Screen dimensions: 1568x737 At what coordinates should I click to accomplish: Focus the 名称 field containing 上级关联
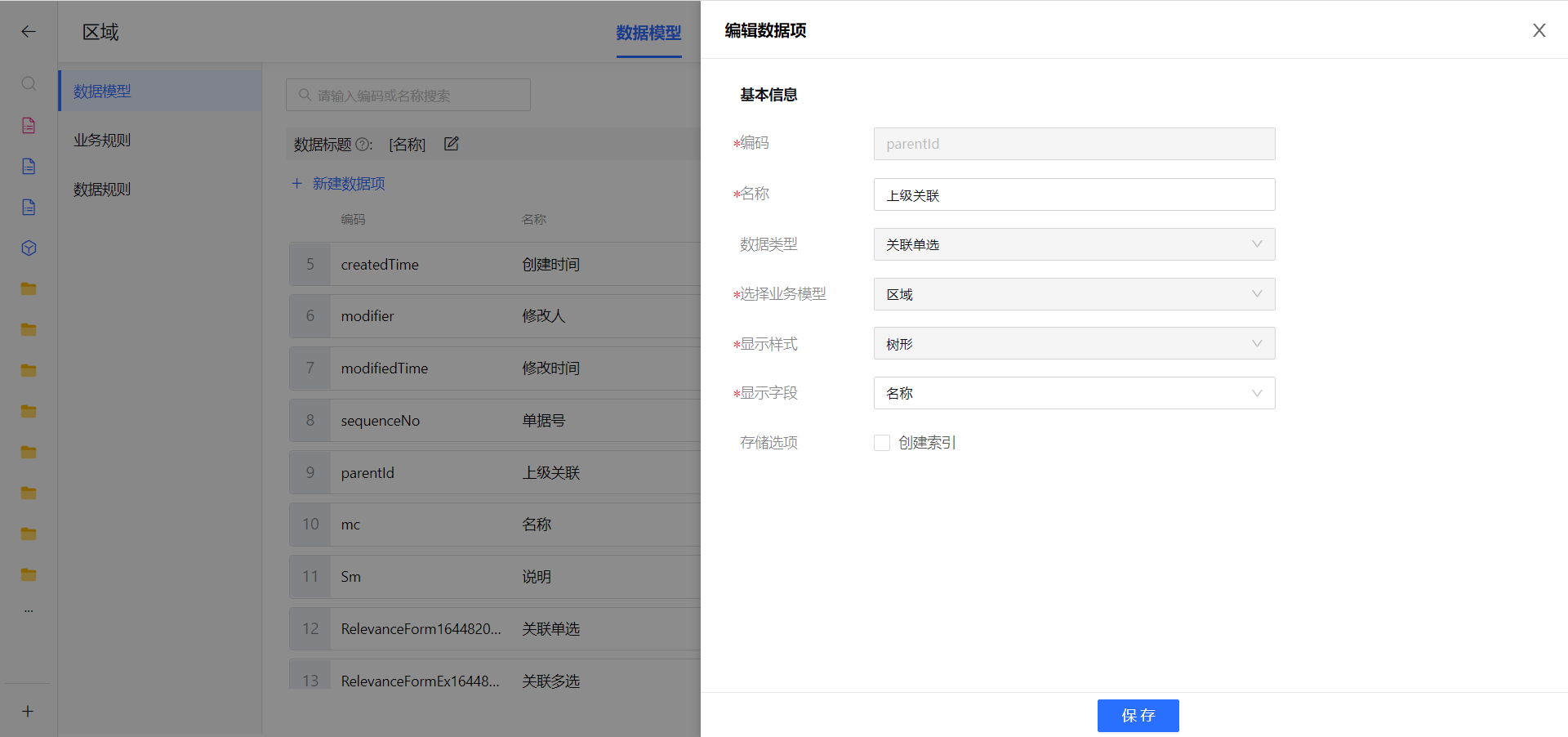[x=1074, y=194]
